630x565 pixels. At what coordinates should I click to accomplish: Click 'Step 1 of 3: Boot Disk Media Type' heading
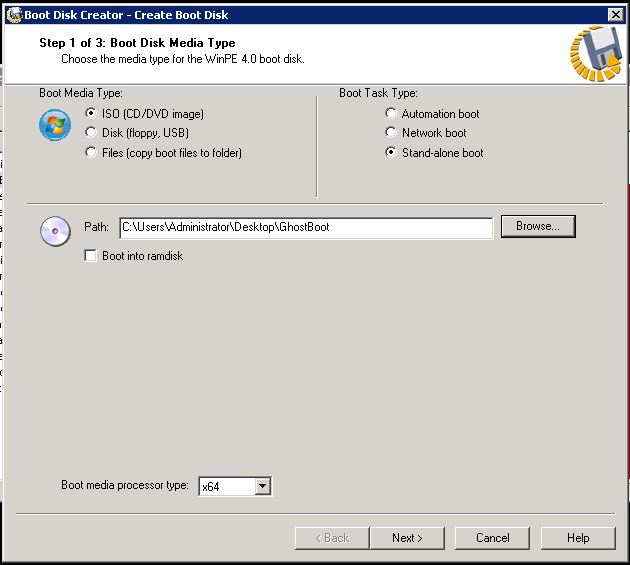(x=137, y=43)
